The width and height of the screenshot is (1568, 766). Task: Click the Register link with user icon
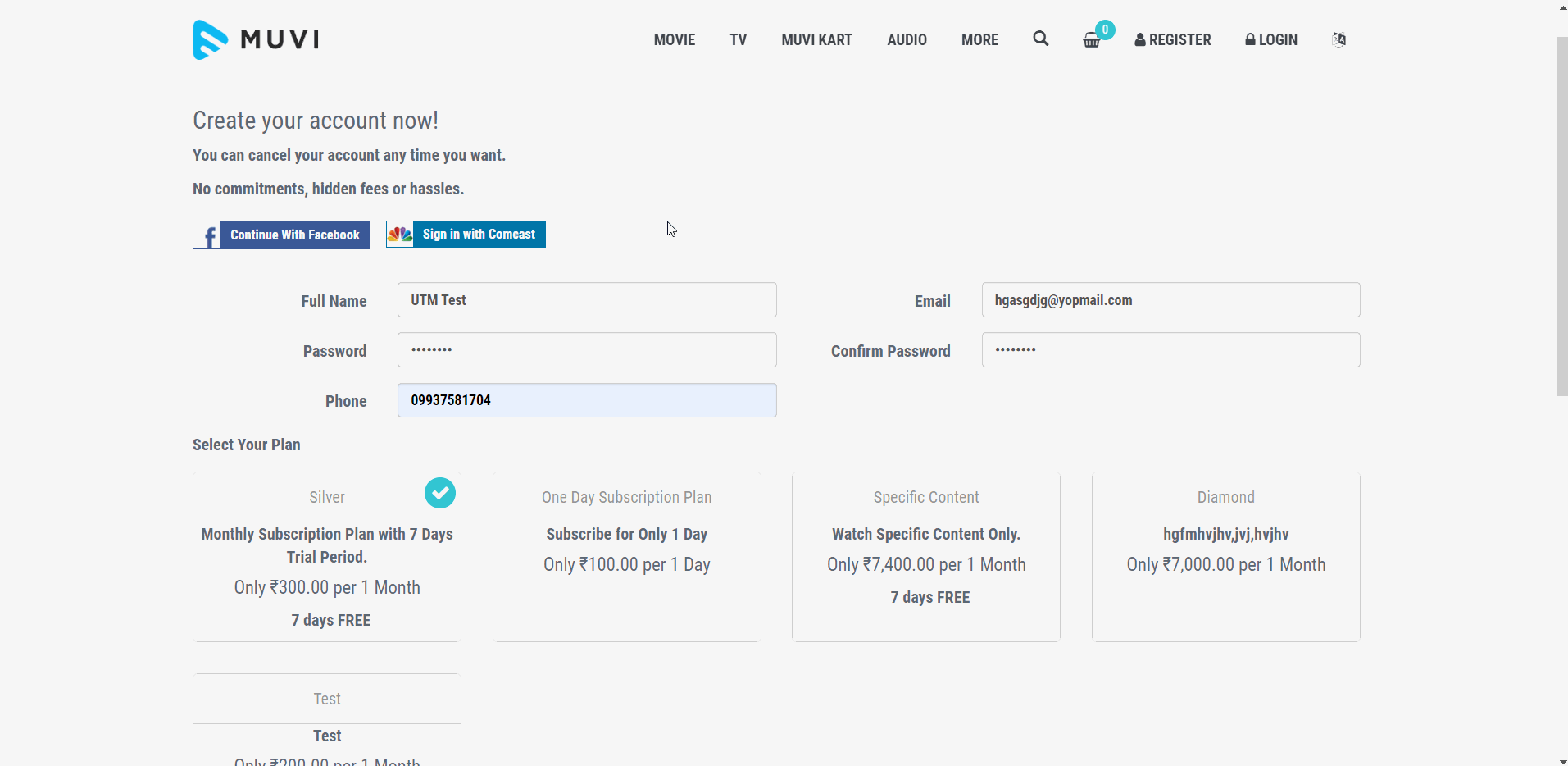click(x=1172, y=39)
